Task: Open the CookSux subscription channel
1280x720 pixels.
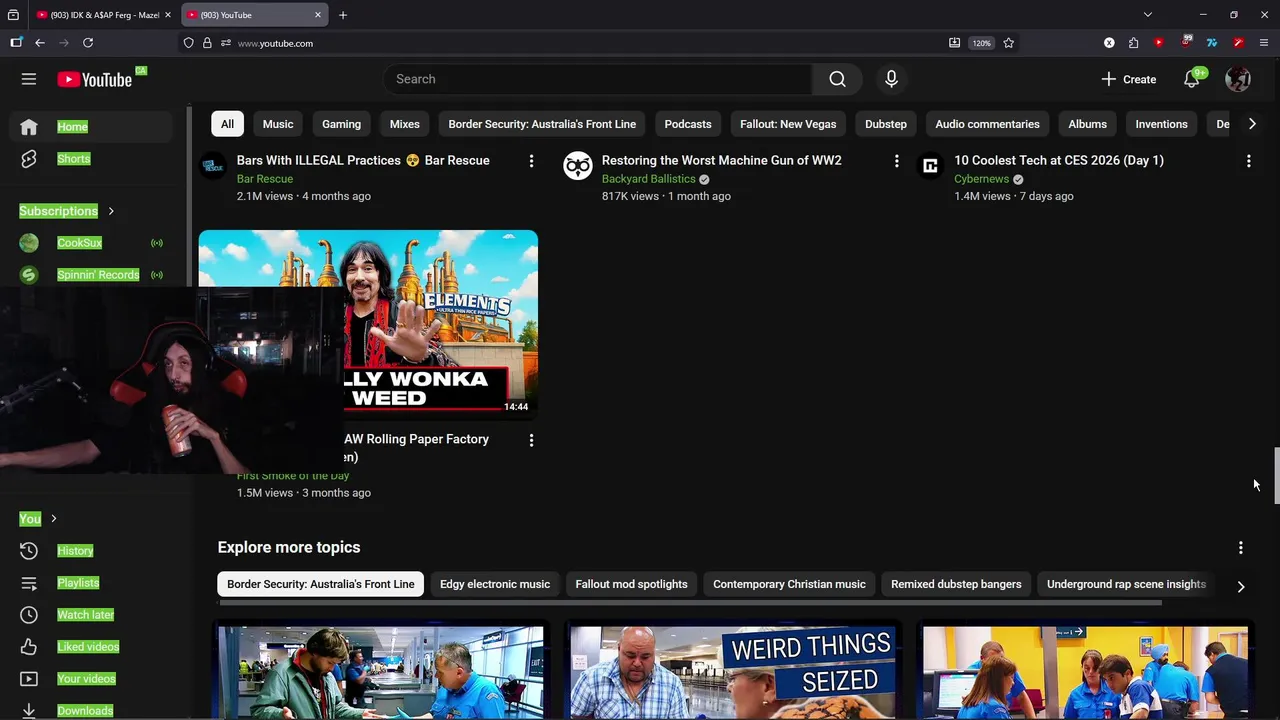Action: 80,243
